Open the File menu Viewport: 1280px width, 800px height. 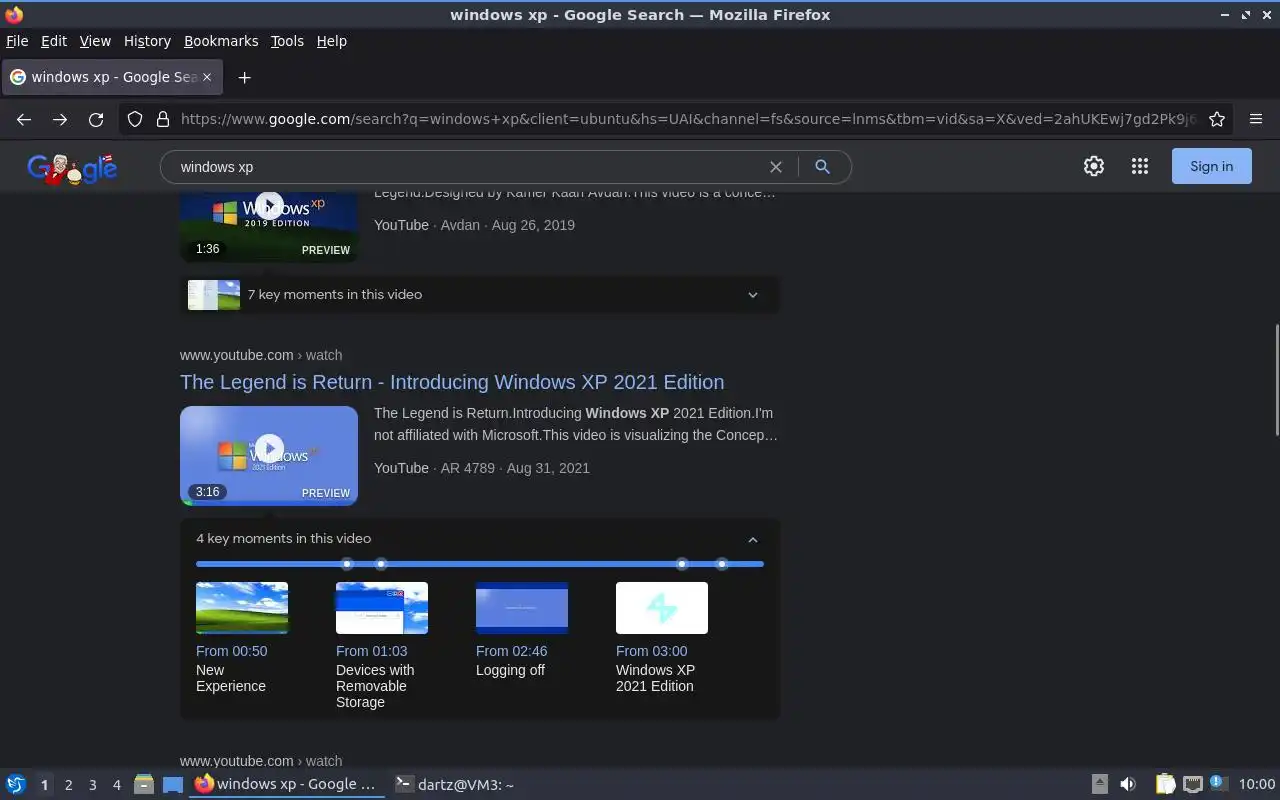17,41
